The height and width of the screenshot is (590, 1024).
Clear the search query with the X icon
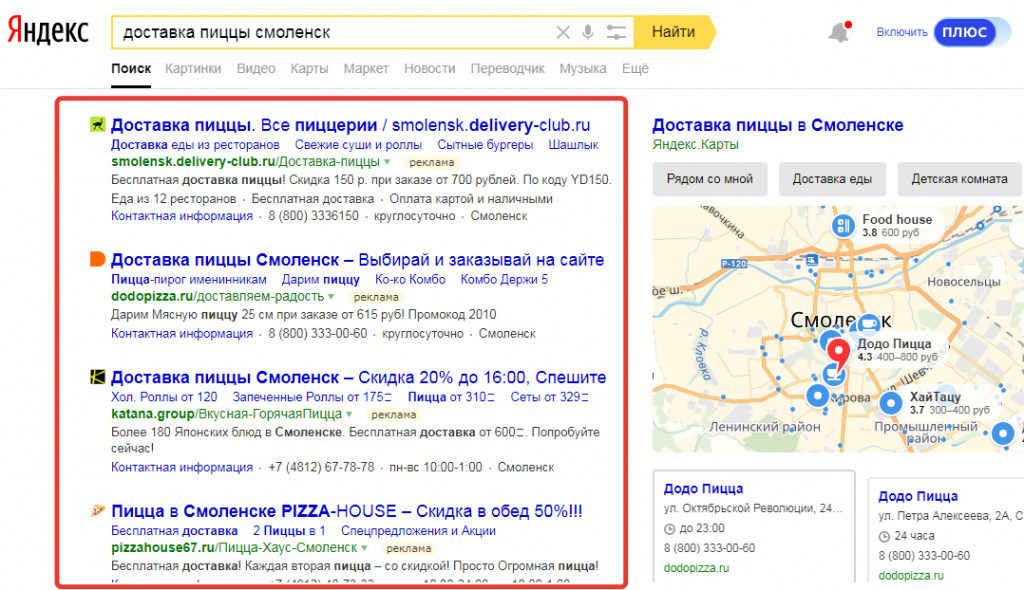click(562, 32)
